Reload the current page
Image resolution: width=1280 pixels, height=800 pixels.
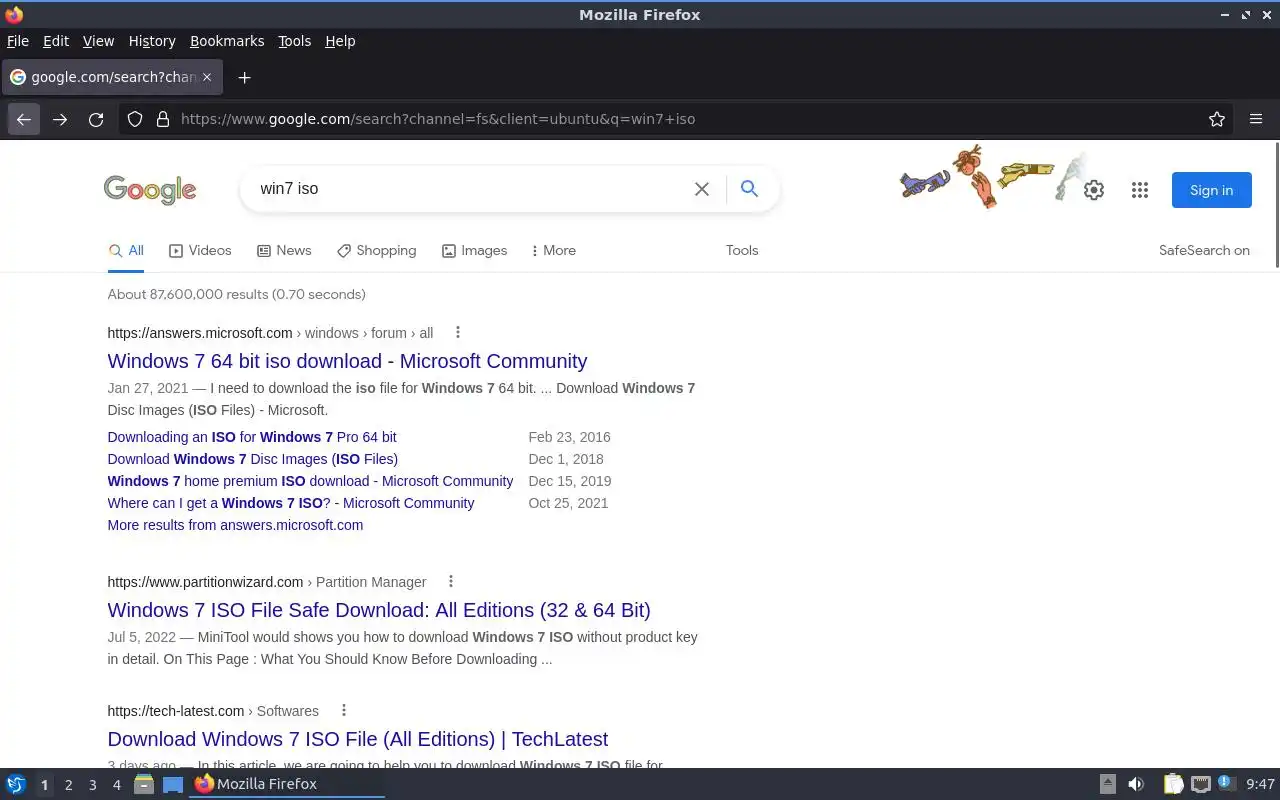[x=96, y=119]
